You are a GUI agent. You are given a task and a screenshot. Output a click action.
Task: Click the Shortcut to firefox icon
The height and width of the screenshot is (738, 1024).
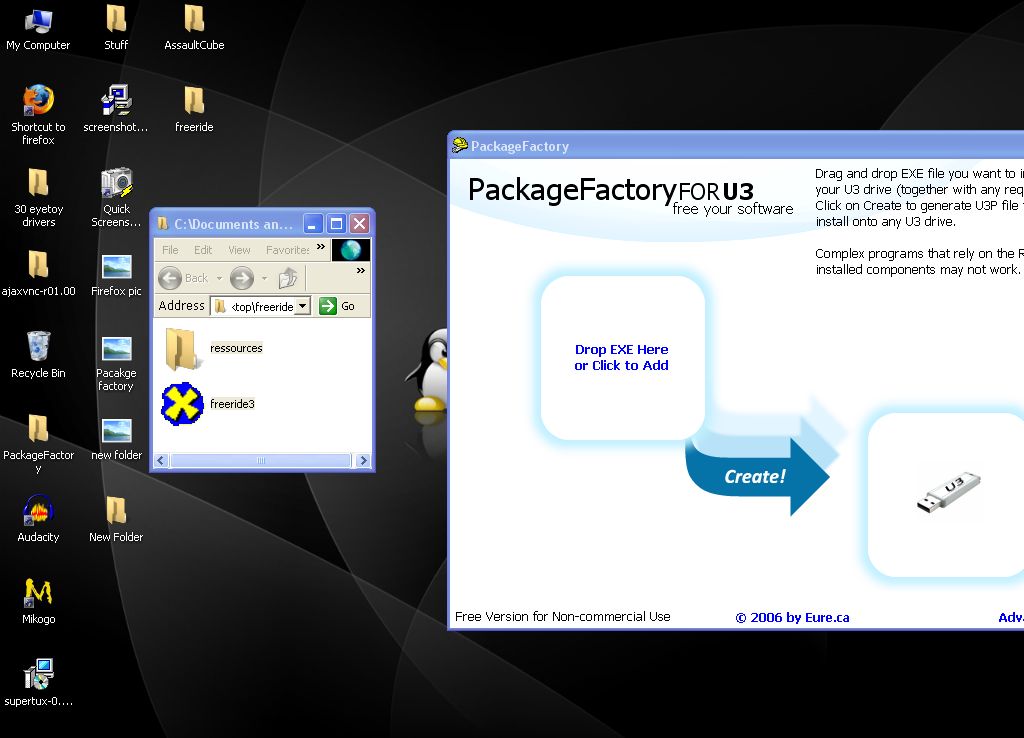coord(38,114)
